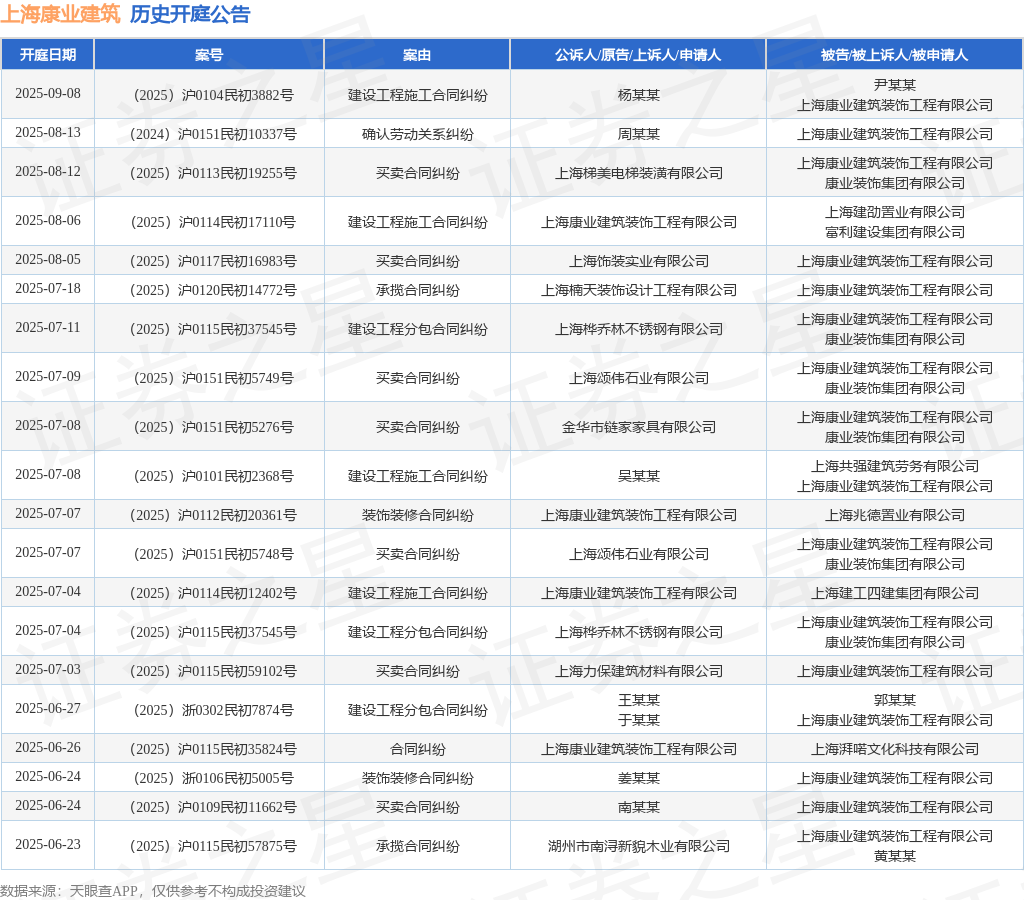Click the date 2025-07-09
Viewport: 1024px width, 900px height.
(x=48, y=376)
